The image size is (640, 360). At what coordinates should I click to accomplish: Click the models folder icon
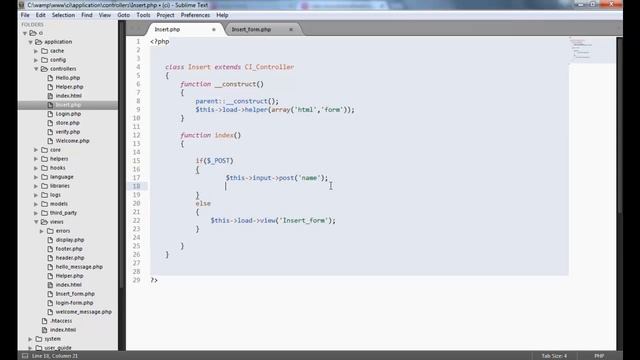pyautogui.click(x=44, y=204)
